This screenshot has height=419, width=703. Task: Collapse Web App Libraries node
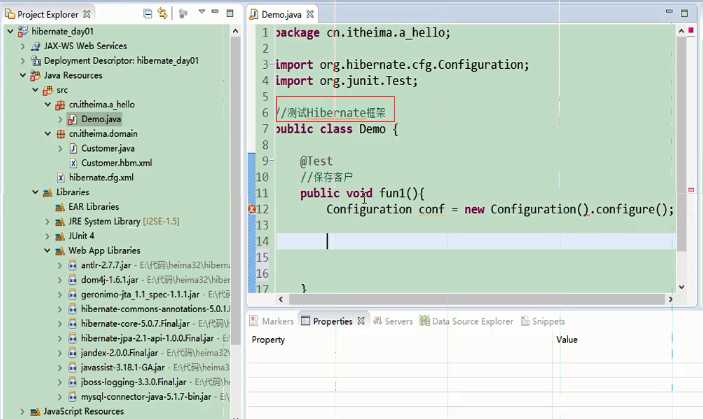point(48,251)
